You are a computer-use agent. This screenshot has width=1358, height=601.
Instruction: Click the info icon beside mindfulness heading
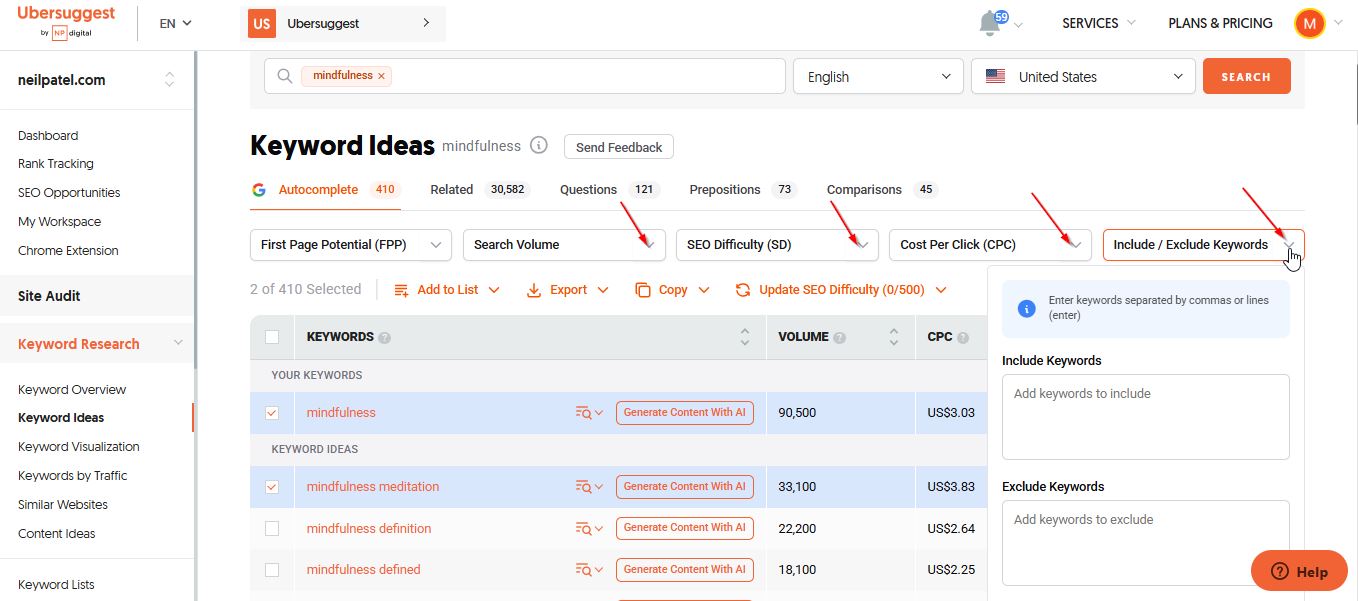539,146
